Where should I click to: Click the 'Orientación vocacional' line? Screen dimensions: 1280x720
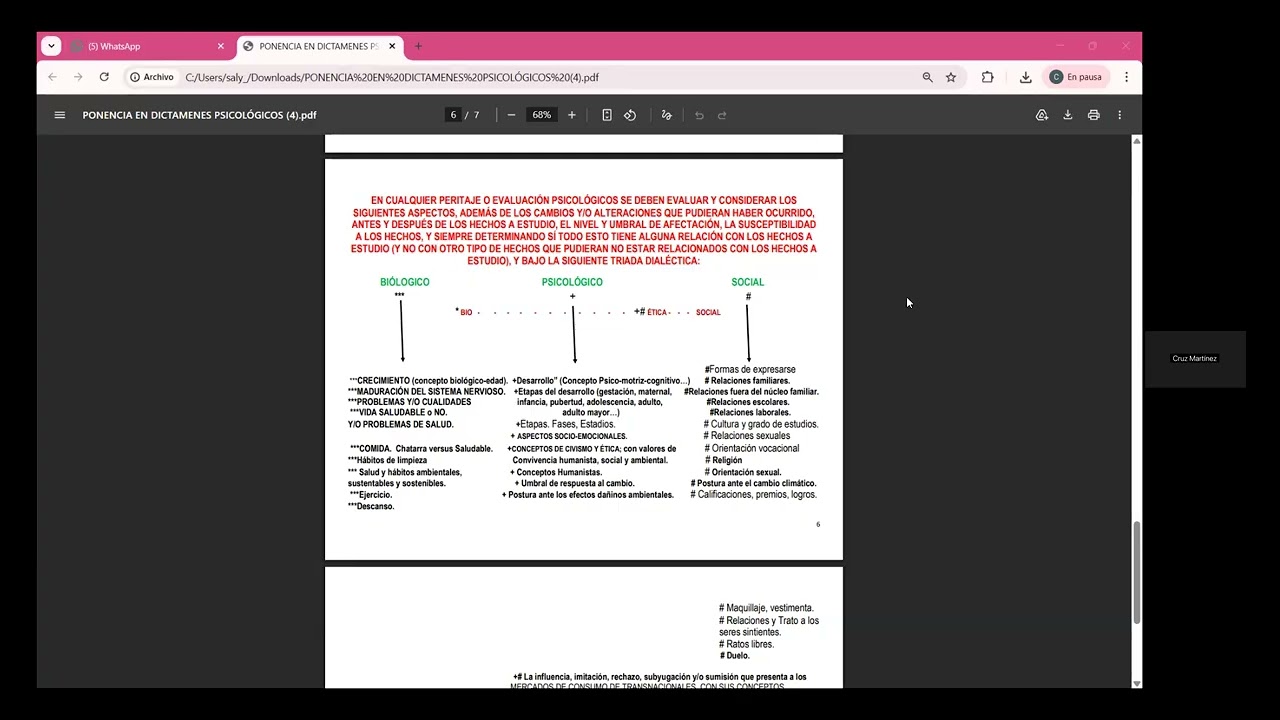click(x=751, y=449)
